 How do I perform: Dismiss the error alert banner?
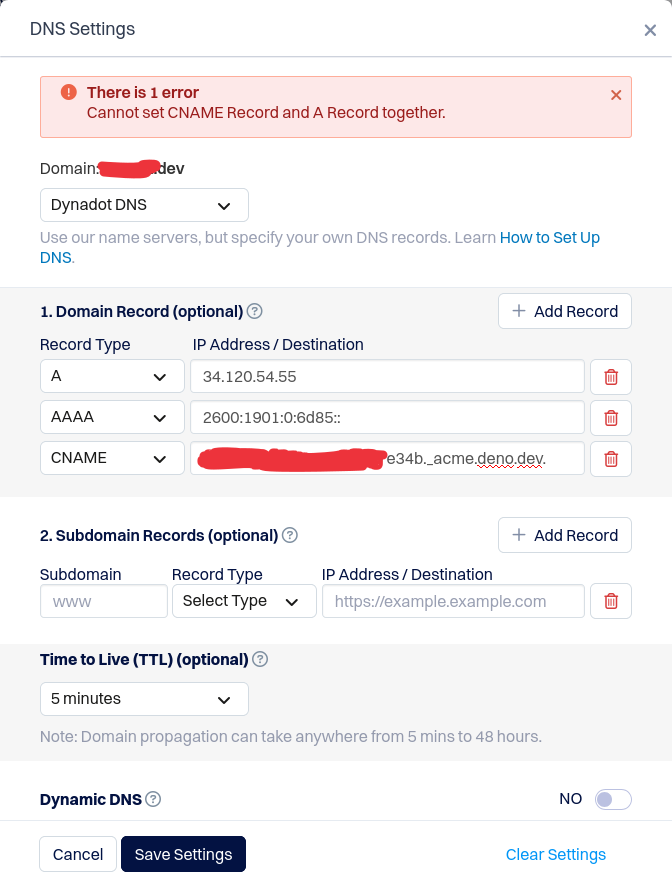tap(616, 95)
